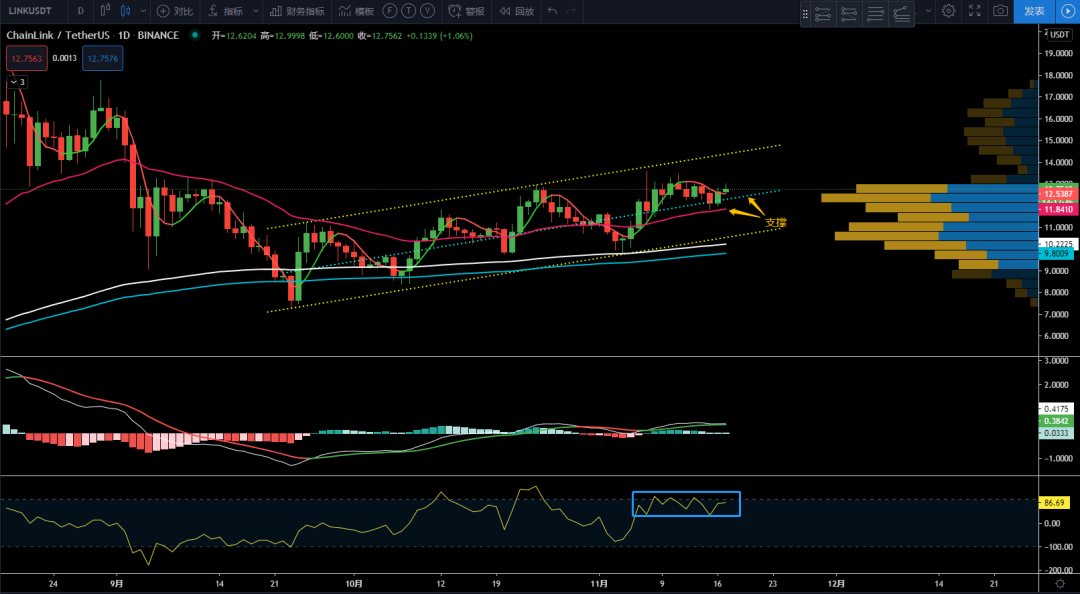Enter fullscreen mode
Screen dimensions: 1080x594
pyautogui.click(x=975, y=12)
